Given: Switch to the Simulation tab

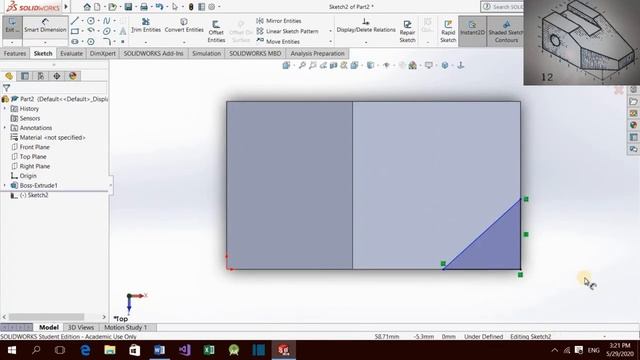Looking at the screenshot, I should point(207,53).
